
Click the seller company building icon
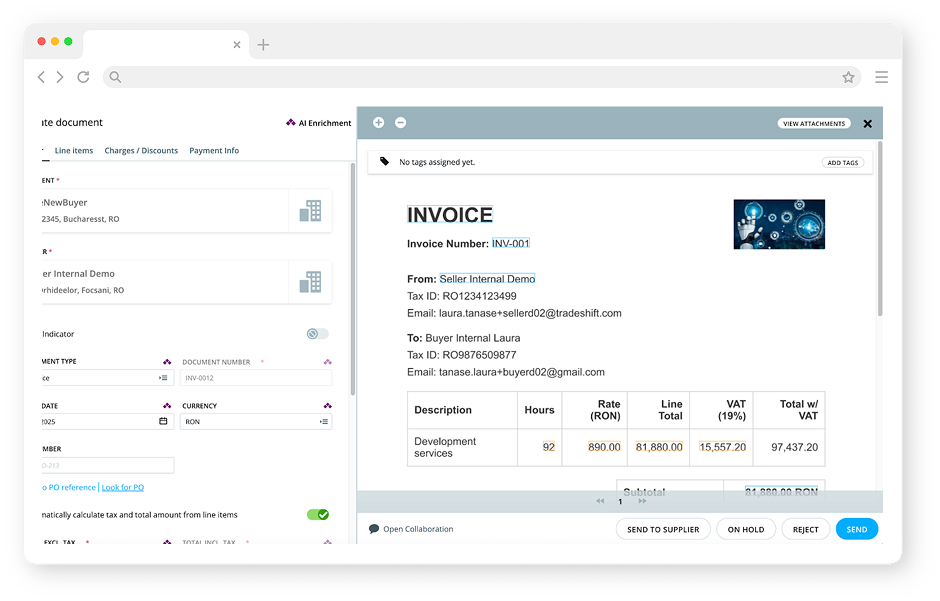tap(310, 282)
